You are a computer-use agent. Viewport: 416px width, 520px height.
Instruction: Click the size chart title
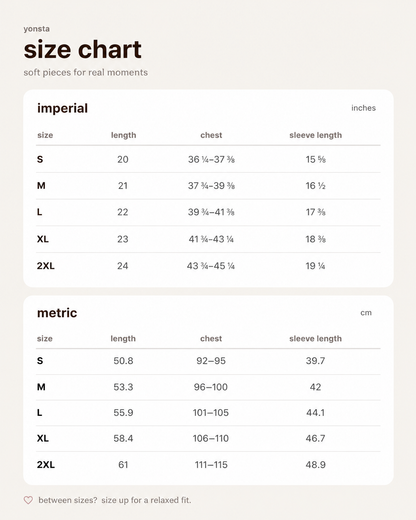coord(83,50)
